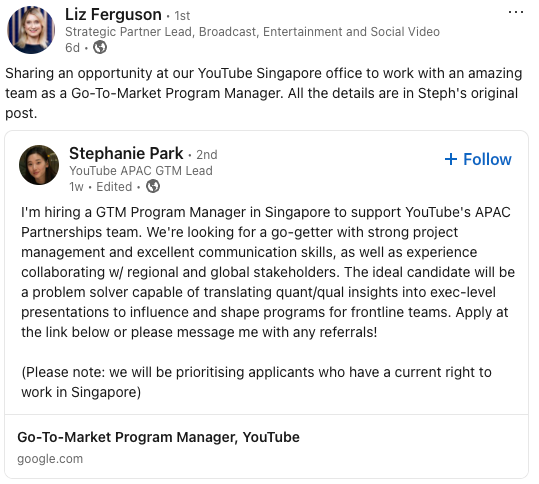Click the plus icon on Follow
Screen dimensions: 539x484
(451, 160)
